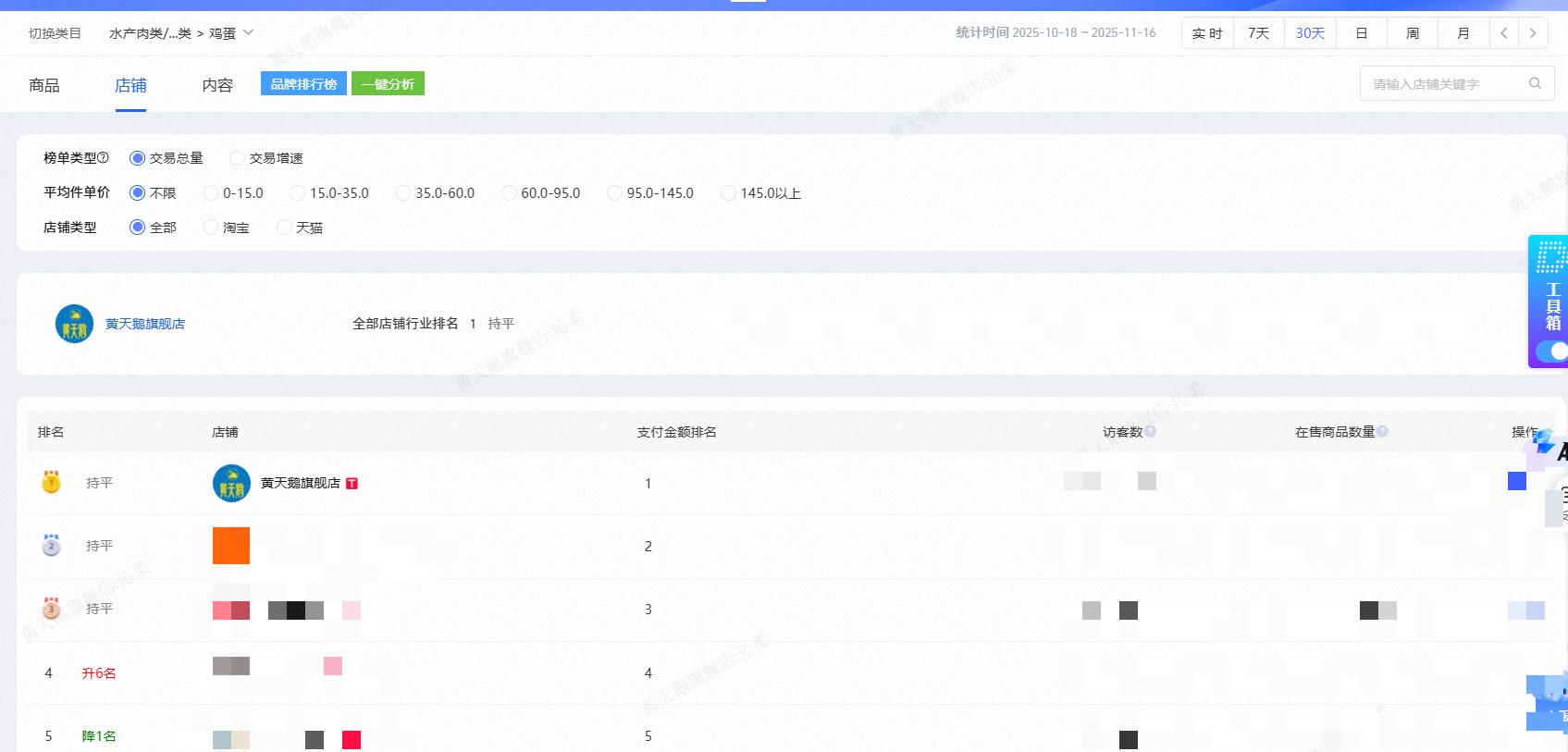Viewport: 1568px width, 752px height.
Task: Toggle the switch under 工具箱
Action: pyautogui.click(x=1552, y=351)
